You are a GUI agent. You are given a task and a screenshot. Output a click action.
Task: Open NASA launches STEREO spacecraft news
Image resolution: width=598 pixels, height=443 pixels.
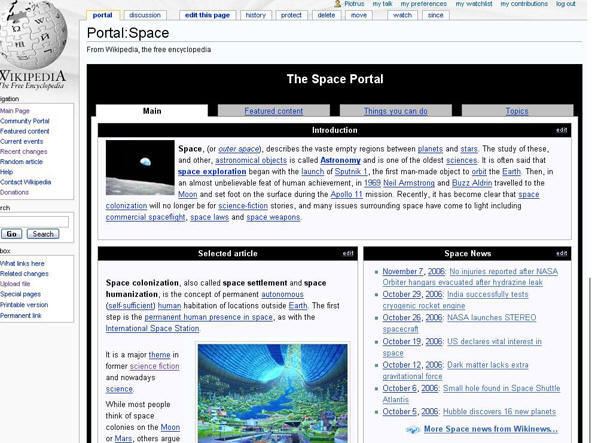pos(492,318)
